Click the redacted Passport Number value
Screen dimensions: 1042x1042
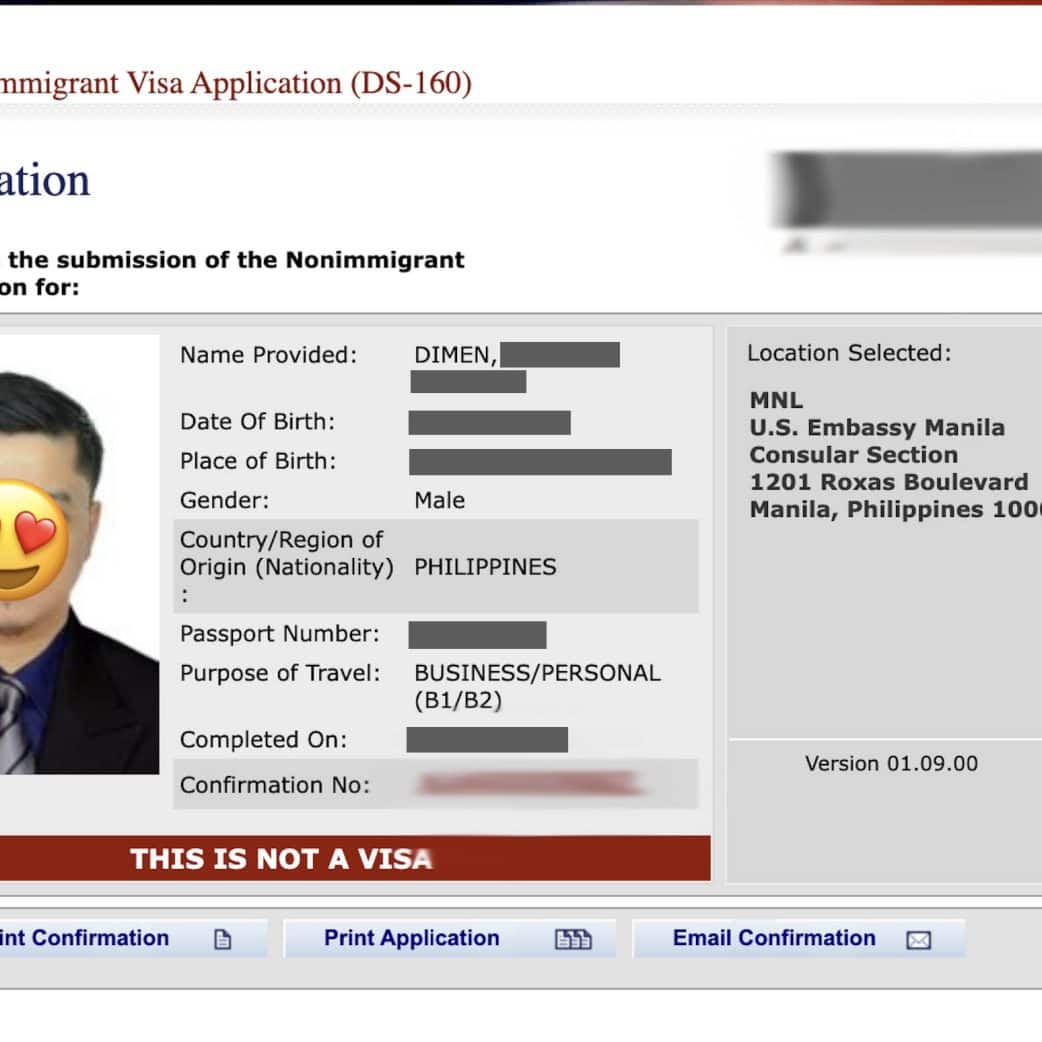tap(477, 634)
